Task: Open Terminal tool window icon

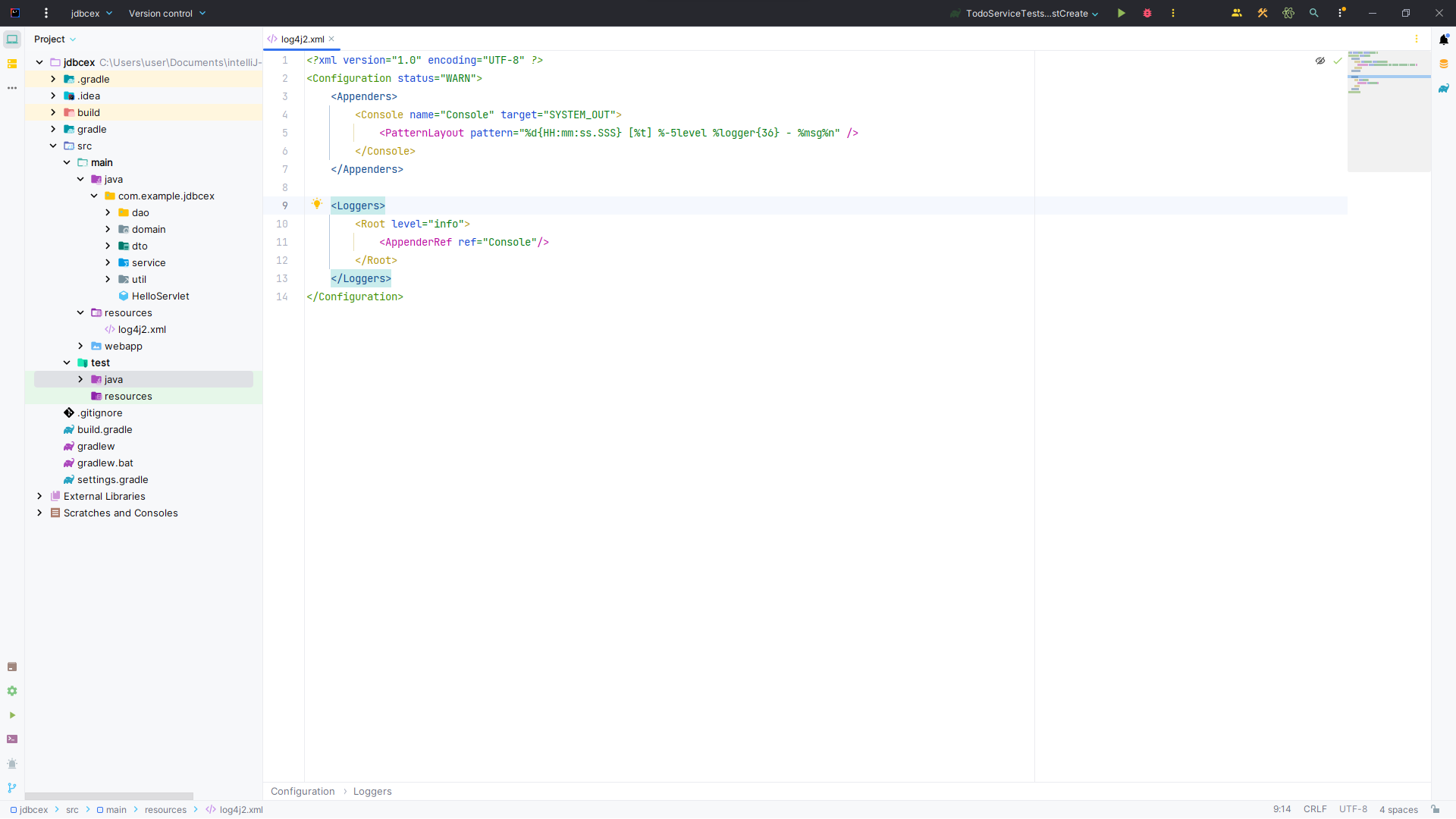Action: [x=12, y=739]
